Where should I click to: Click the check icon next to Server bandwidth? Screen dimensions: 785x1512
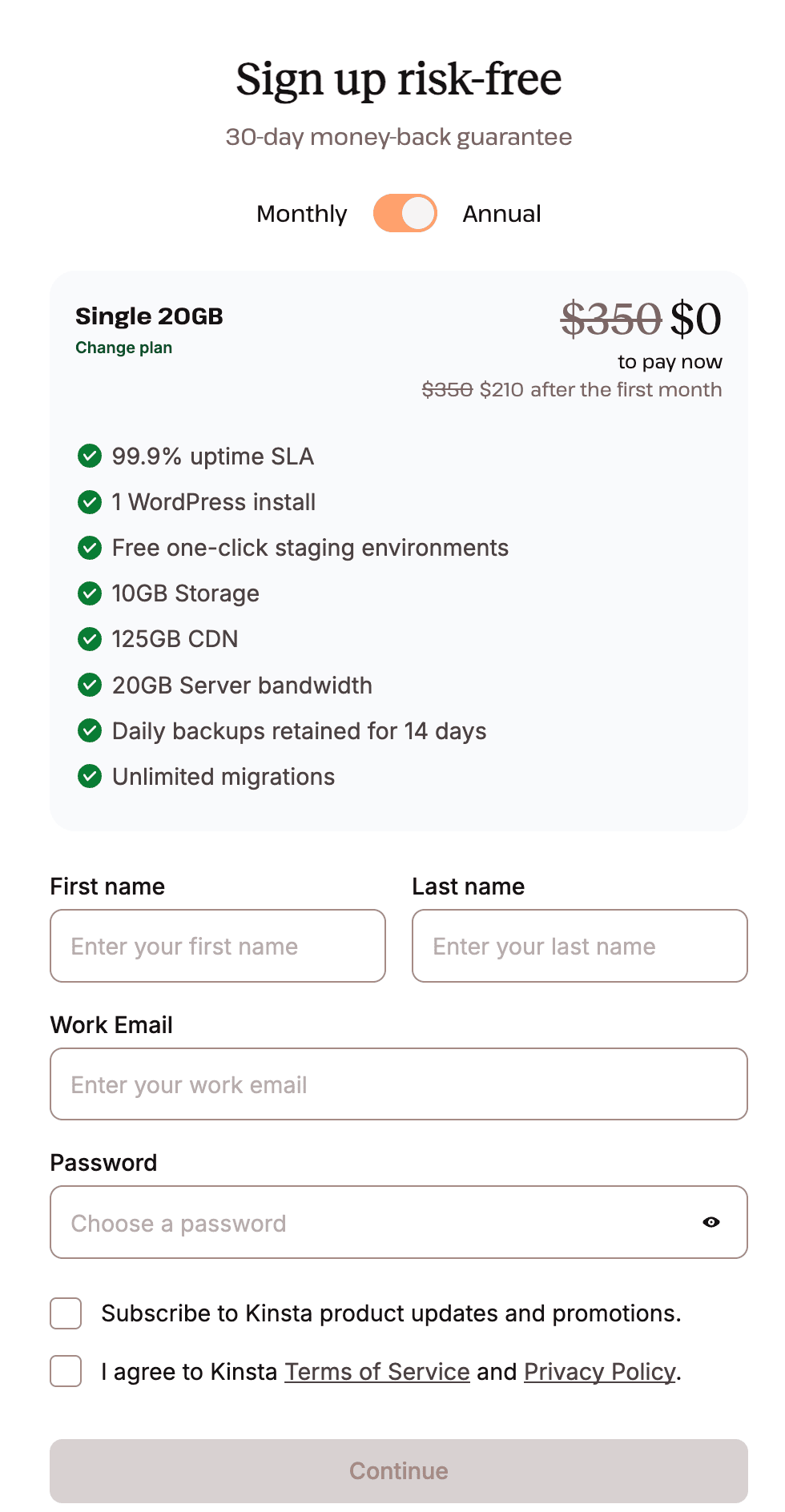90,685
